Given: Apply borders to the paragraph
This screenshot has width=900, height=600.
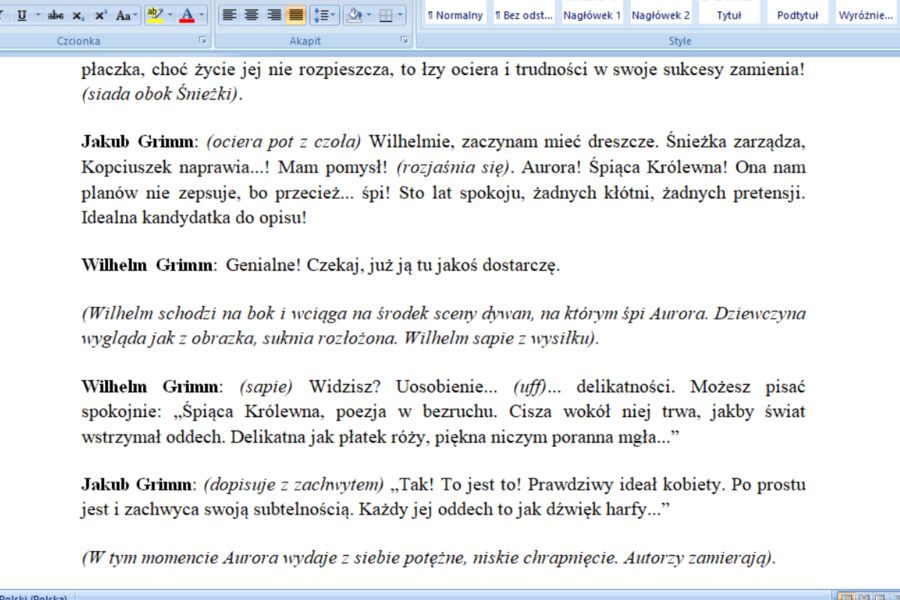Looking at the screenshot, I should coord(387,15).
